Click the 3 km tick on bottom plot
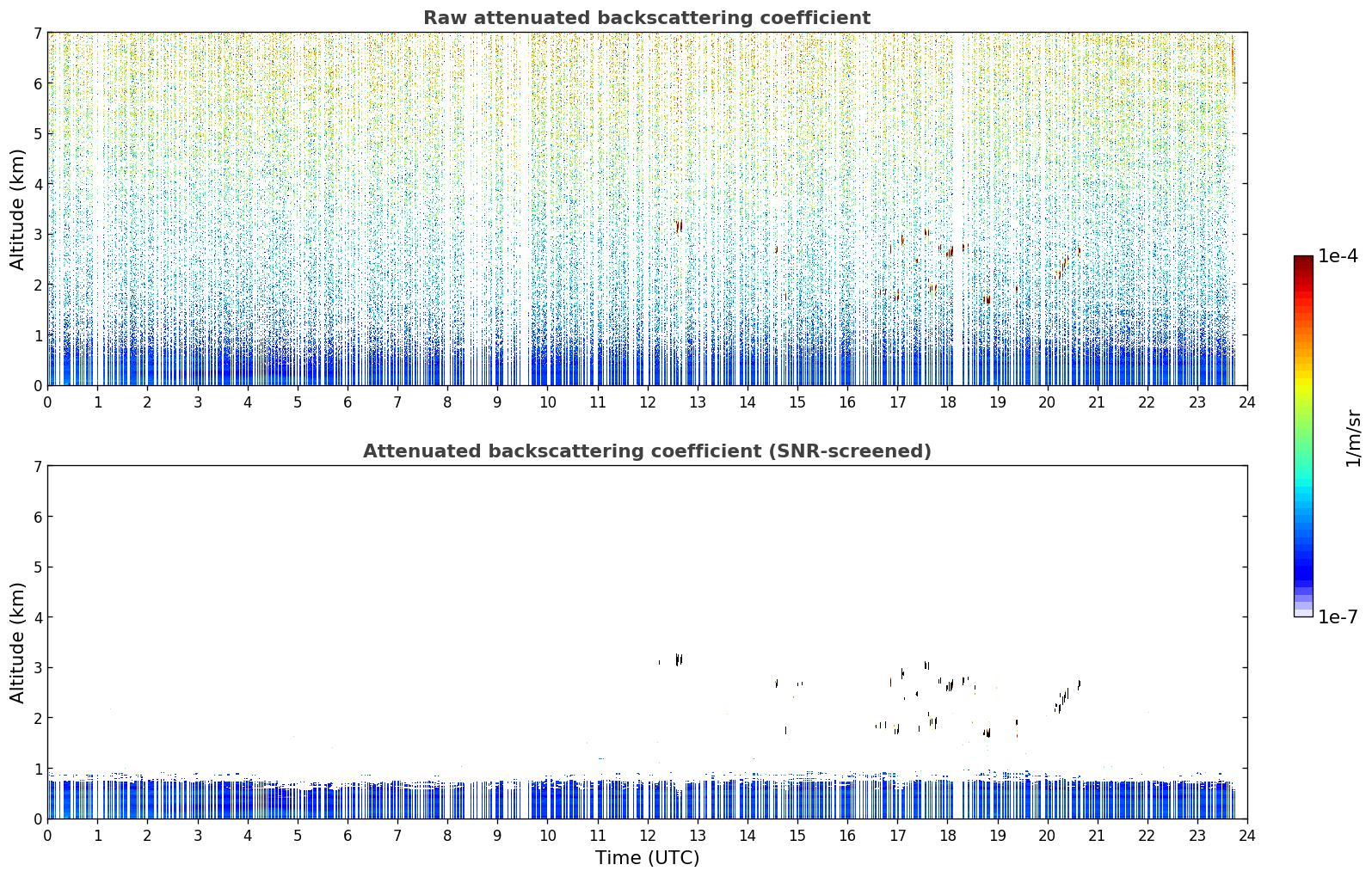1372x877 pixels. click(x=37, y=667)
